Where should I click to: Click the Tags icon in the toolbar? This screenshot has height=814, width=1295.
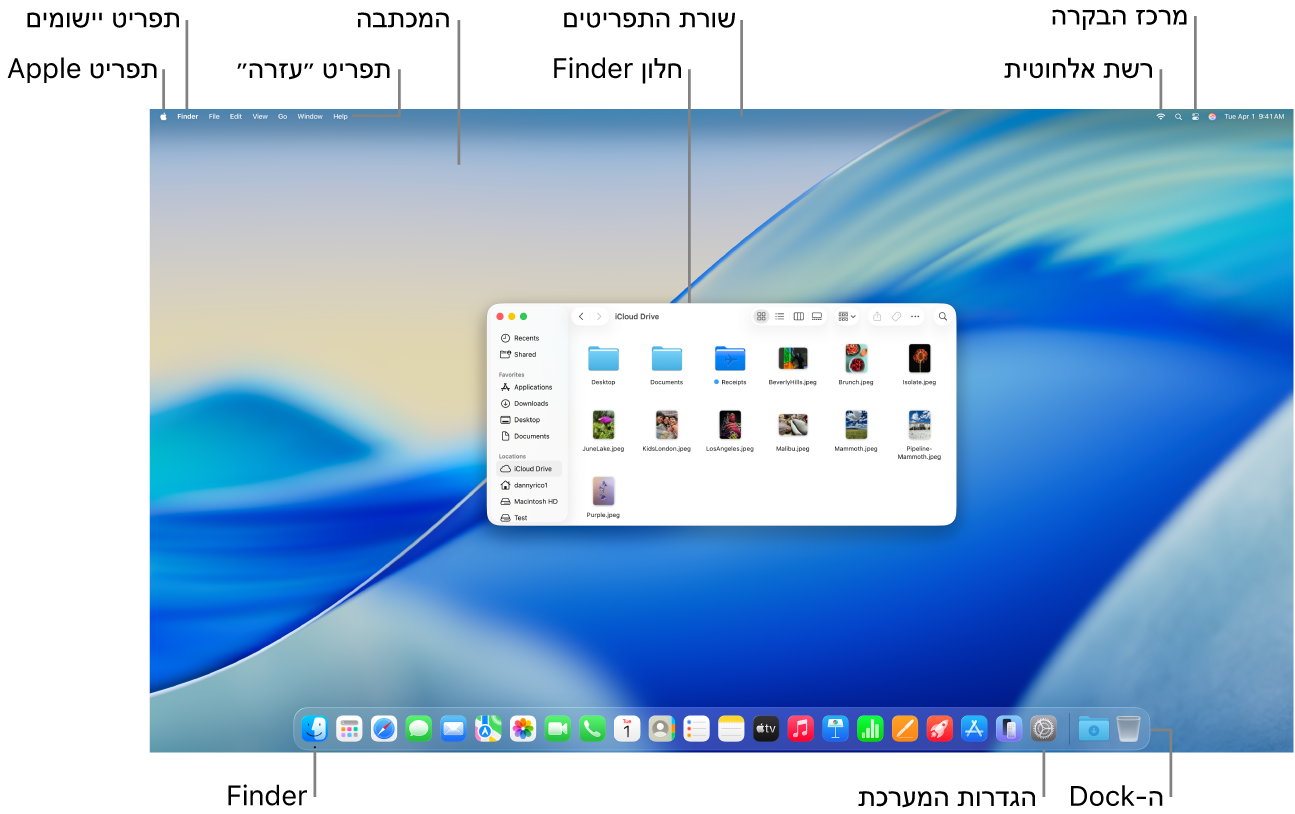[x=895, y=316]
